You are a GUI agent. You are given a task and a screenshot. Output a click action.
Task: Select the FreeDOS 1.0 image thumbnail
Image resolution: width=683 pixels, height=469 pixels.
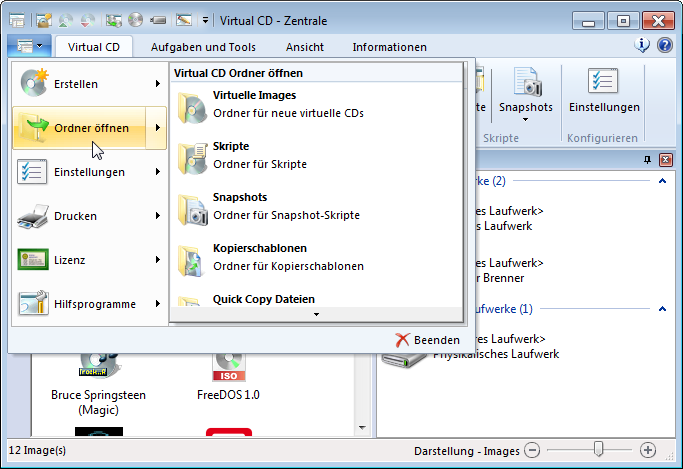point(227,372)
